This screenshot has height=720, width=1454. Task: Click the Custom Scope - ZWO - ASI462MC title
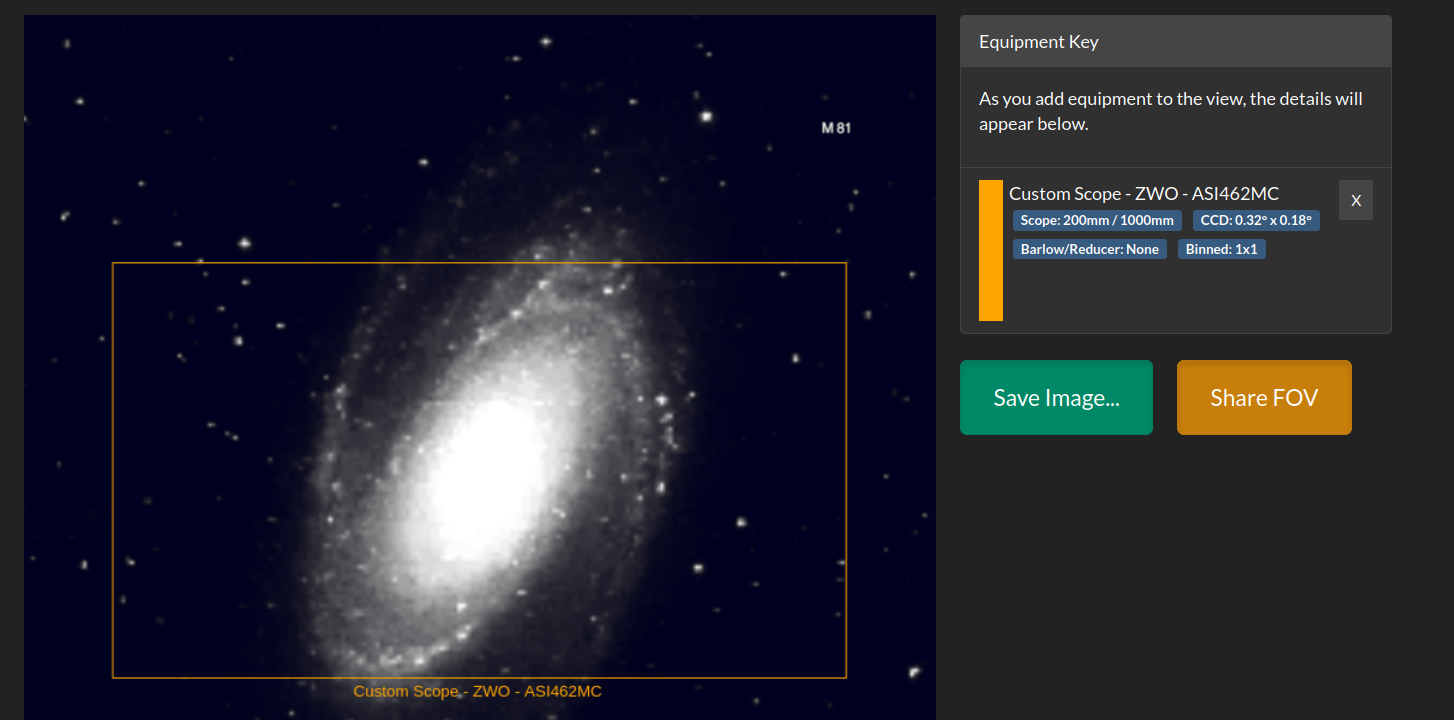click(x=1144, y=194)
